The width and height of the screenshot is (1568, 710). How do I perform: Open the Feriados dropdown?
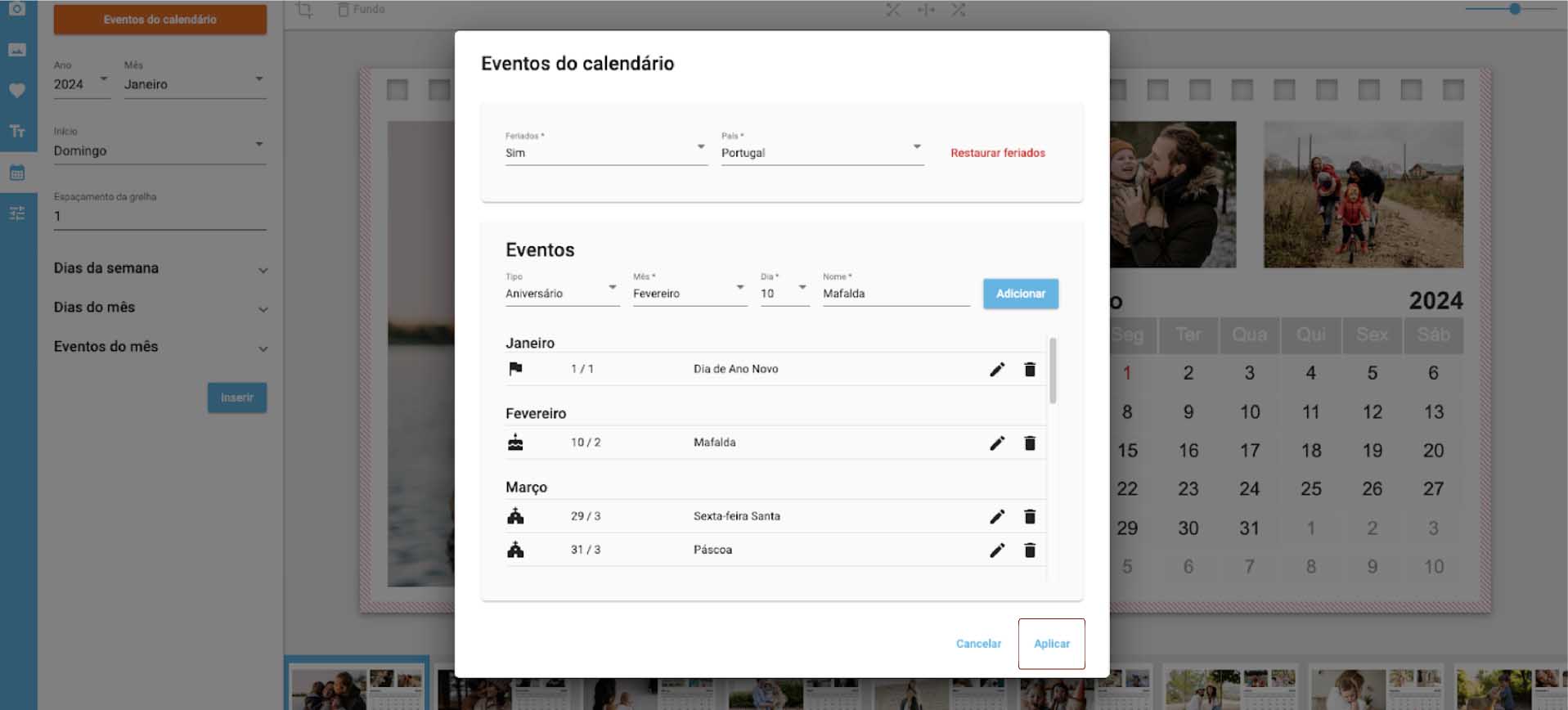(605, 153)
